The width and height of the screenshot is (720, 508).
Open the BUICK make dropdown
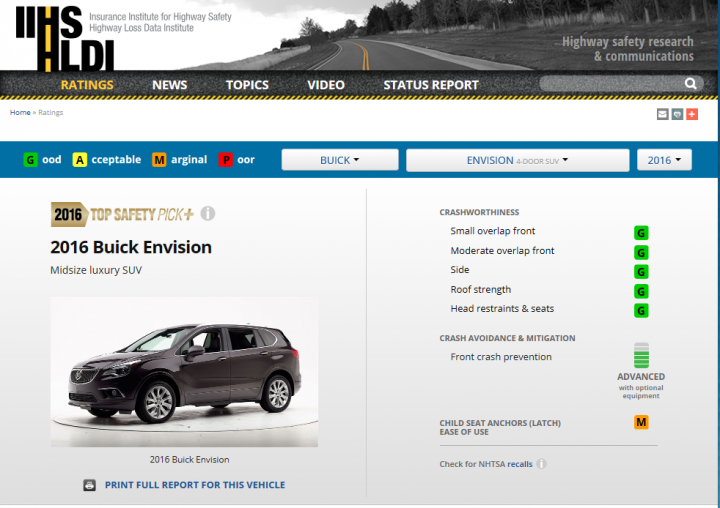point(340,160)
